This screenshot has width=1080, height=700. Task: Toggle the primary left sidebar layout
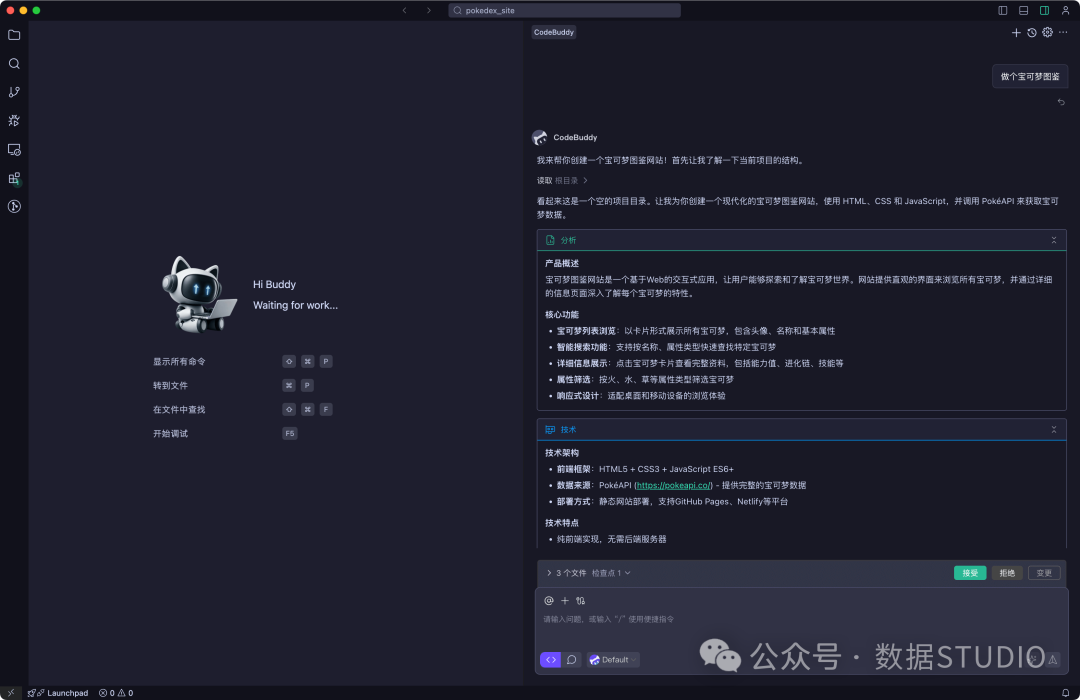[1003, 10]
